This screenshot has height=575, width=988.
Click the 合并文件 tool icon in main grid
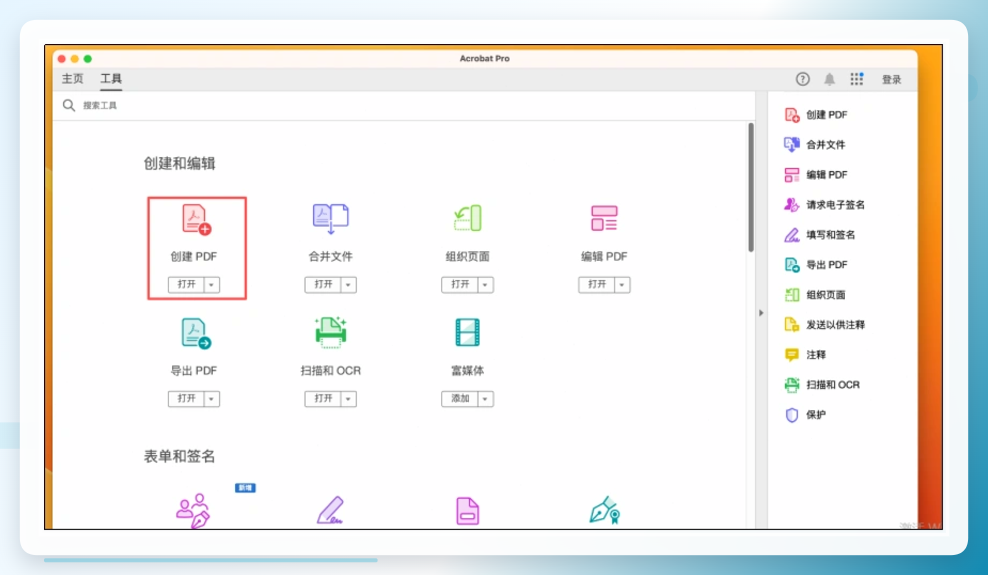coord(331,219)
